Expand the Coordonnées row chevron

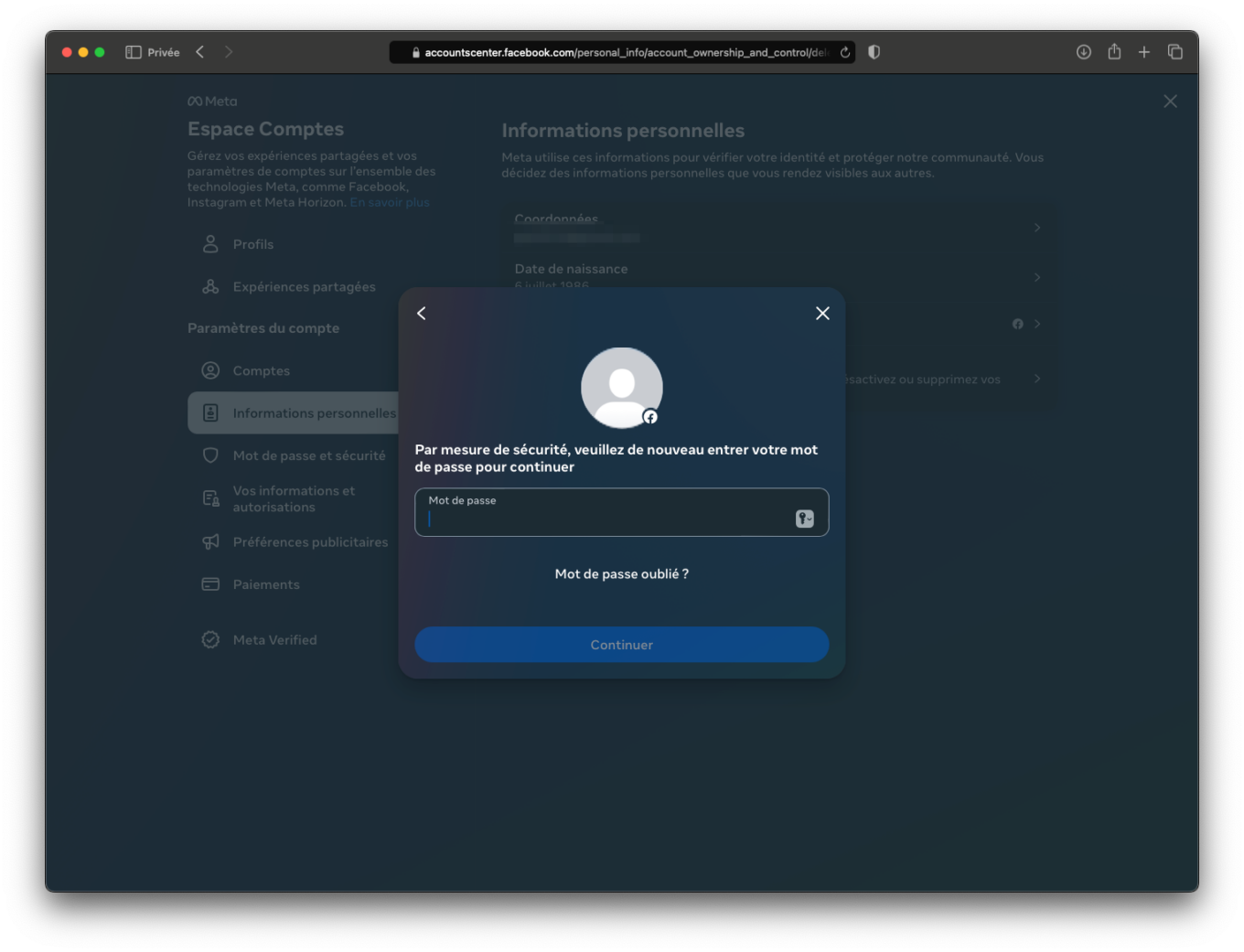[1037, 227]
